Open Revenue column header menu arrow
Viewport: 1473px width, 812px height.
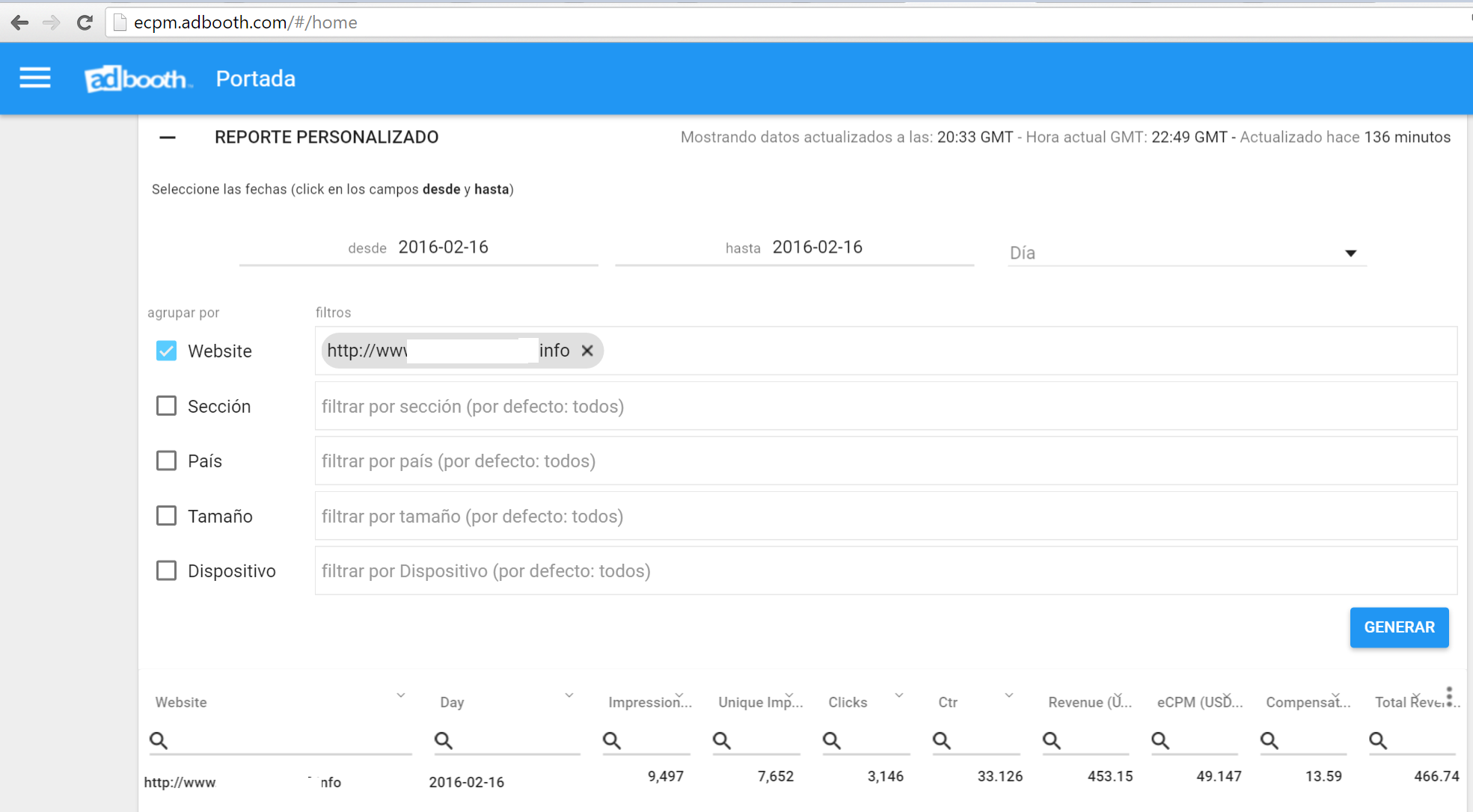(x=1118, y=695)
